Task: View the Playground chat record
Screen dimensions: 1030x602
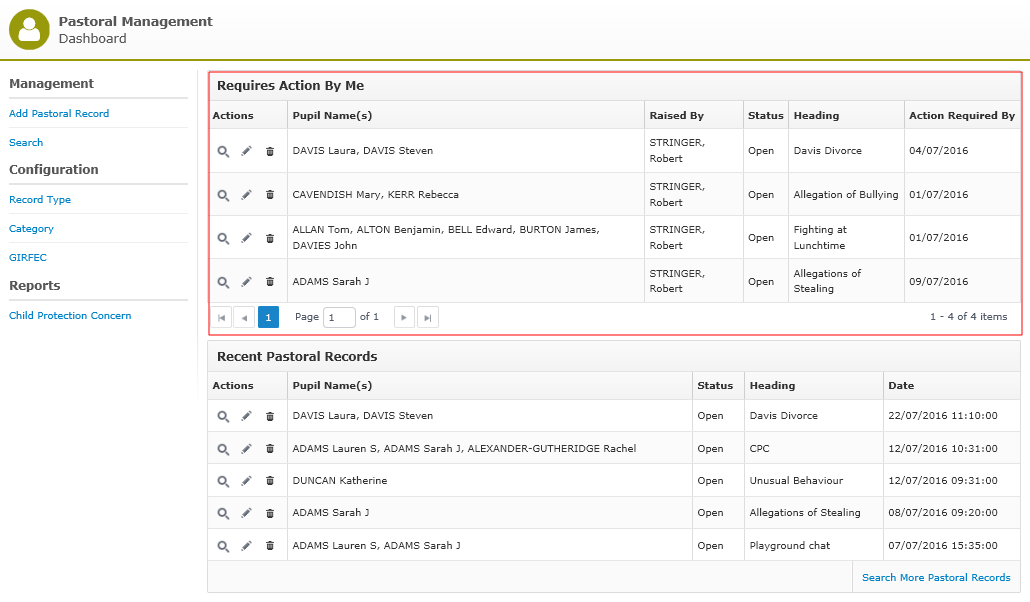Action: [x=223, y=547]
